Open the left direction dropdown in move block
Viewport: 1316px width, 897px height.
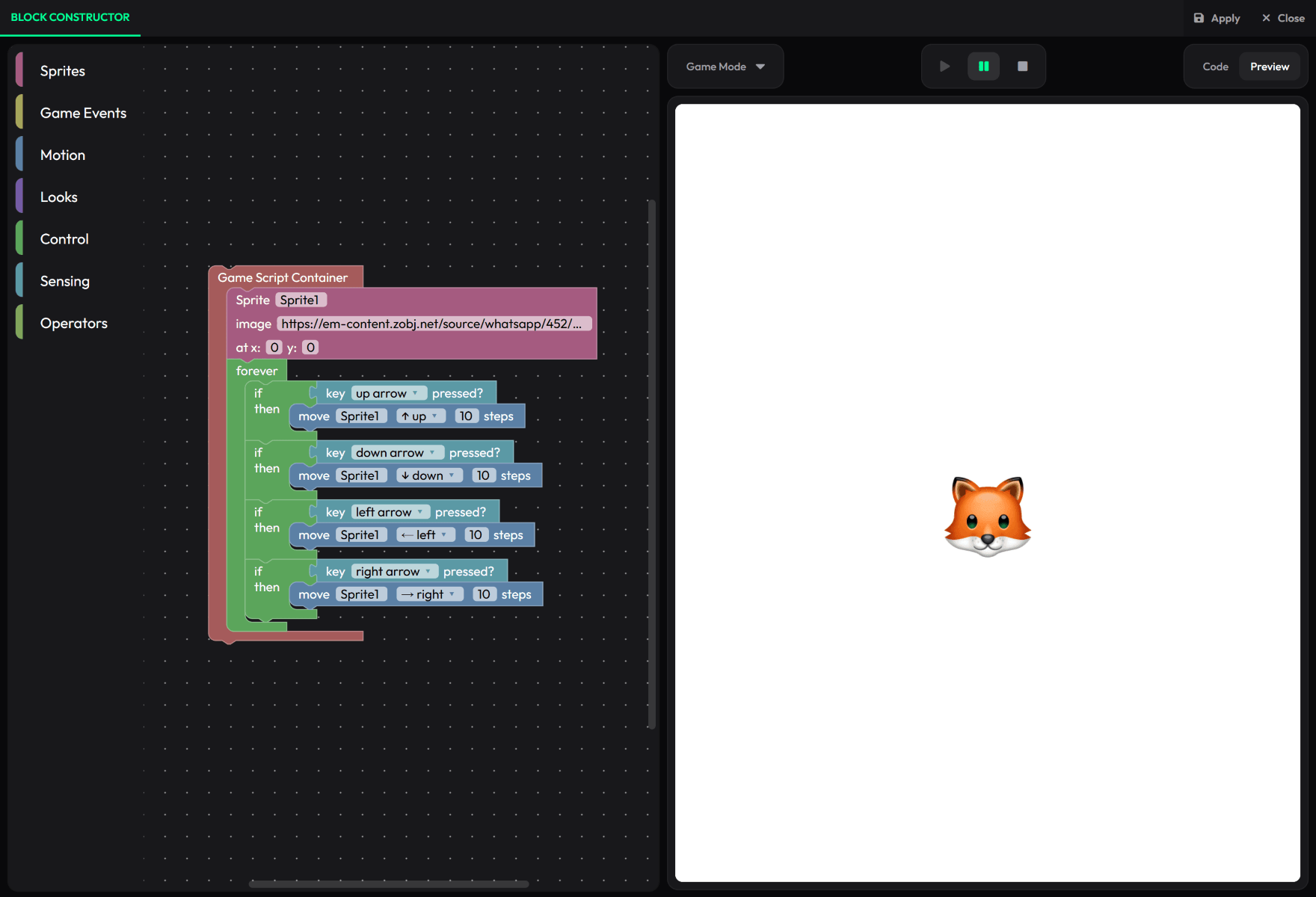click(425, 535)
